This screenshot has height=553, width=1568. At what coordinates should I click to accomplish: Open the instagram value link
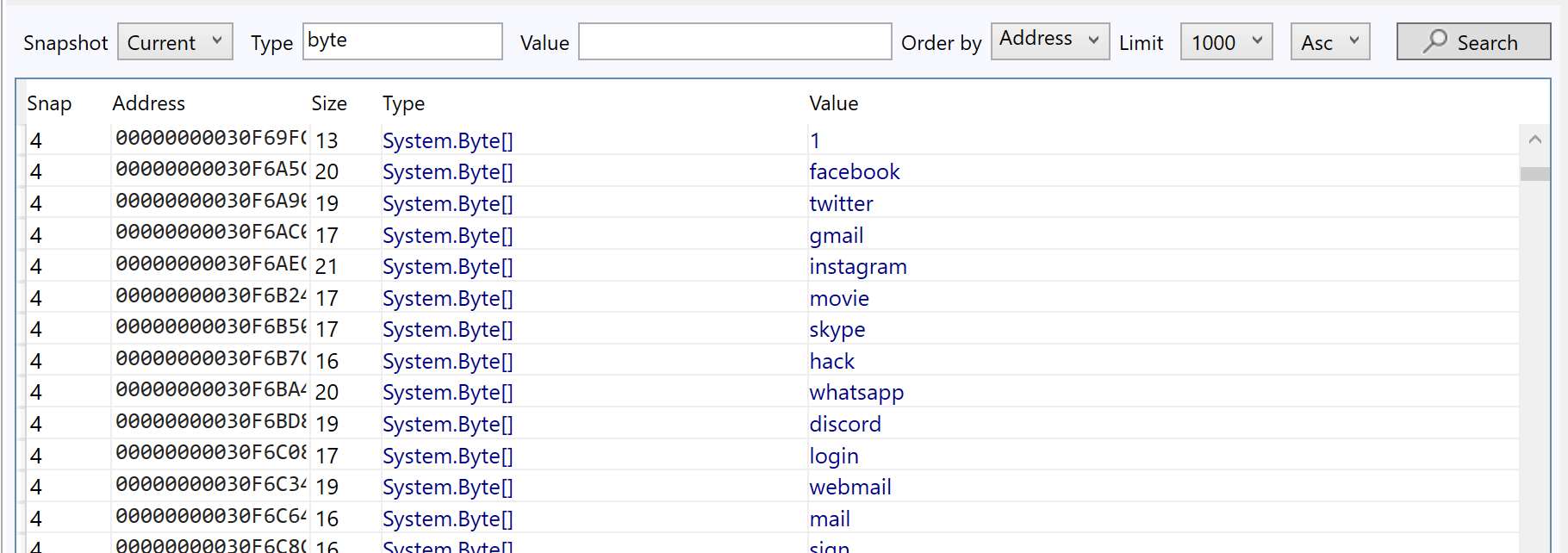pos(857,267)
